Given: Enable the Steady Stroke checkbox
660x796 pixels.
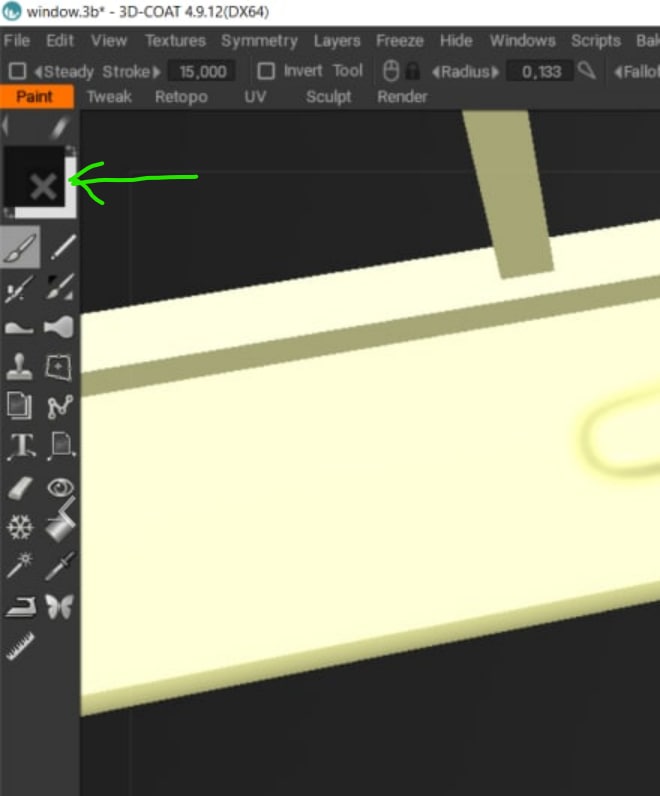Looking at the screenshot, I should (x=17, y=71).
